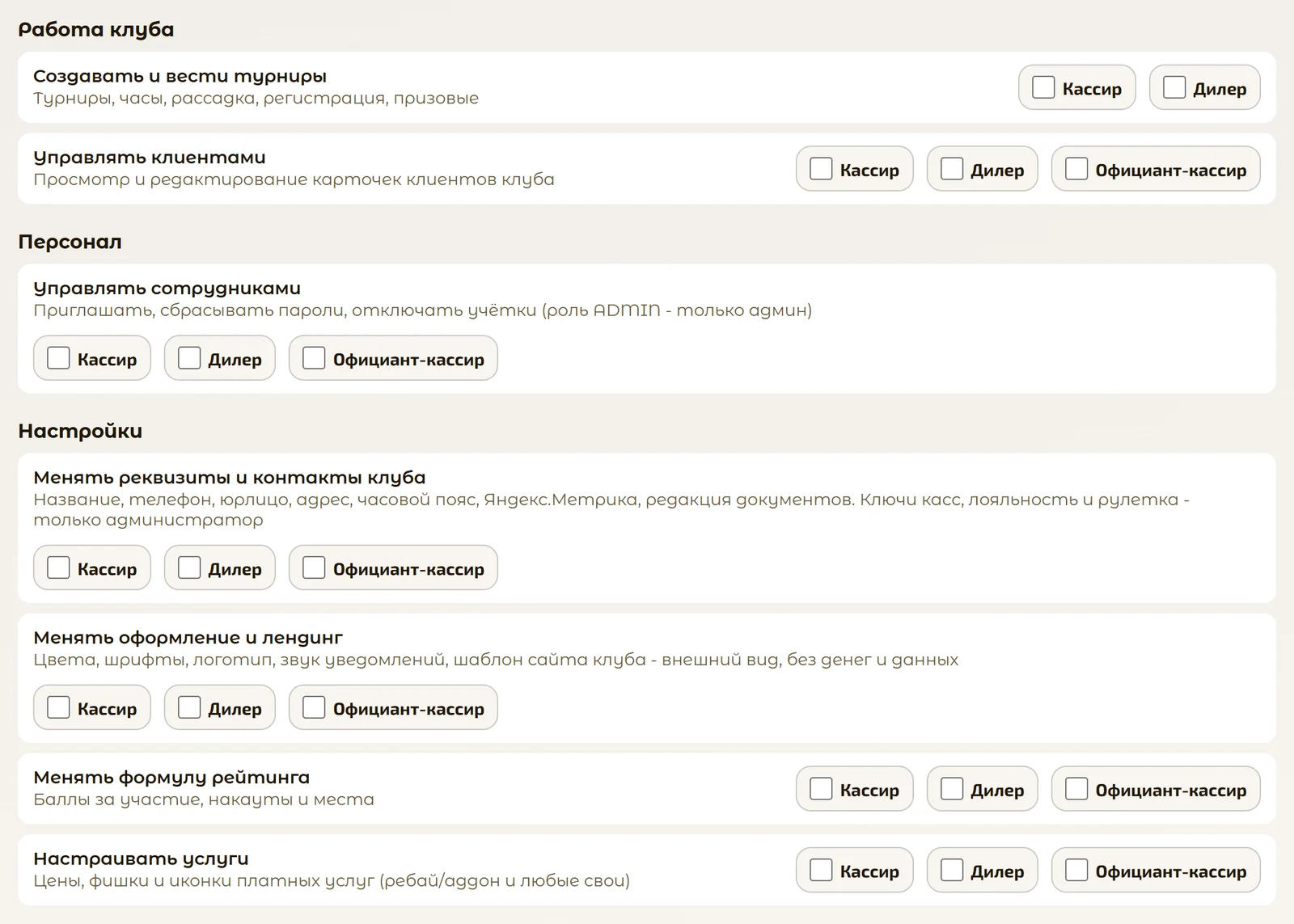Click the Управлять клиентами title
The height and width of the screenshot is (924, 1294).
click(x=150, y=158)
